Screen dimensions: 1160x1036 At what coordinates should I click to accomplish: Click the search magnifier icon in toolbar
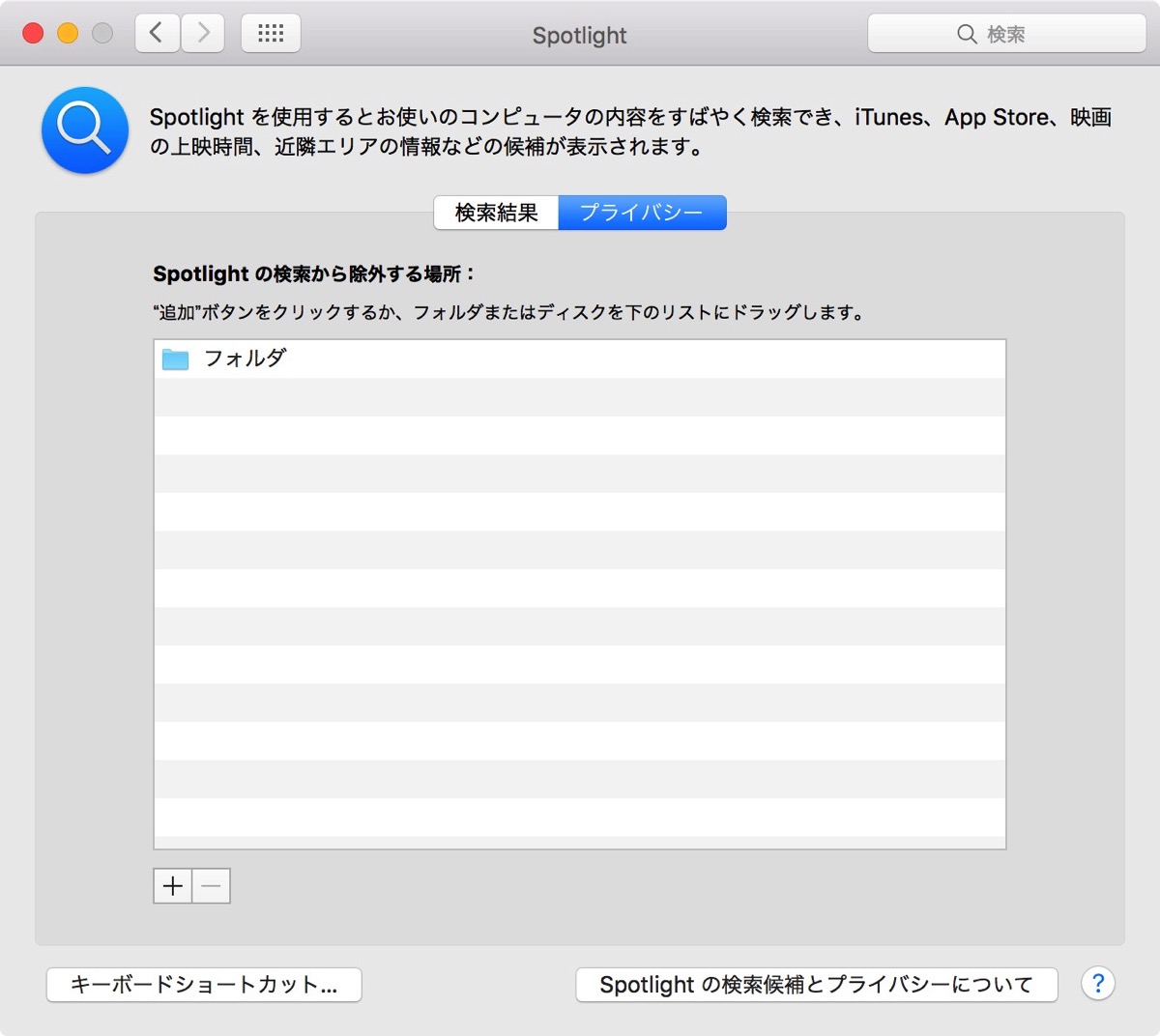tap(966, 34)
